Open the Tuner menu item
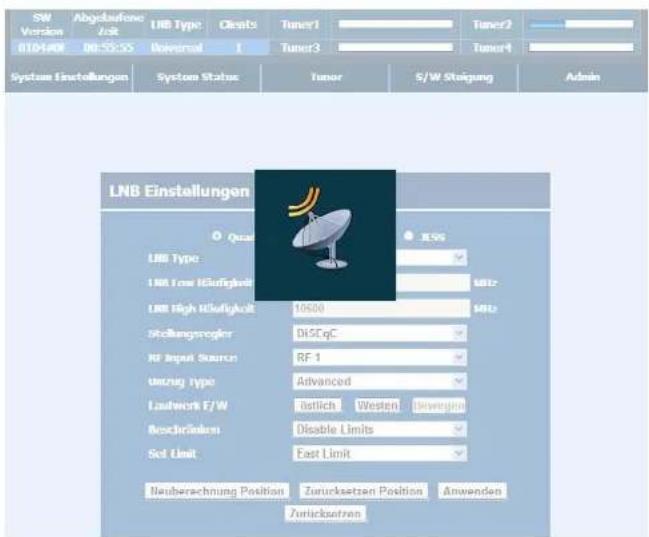Screen dimensions: 649x537 (326, 77)
